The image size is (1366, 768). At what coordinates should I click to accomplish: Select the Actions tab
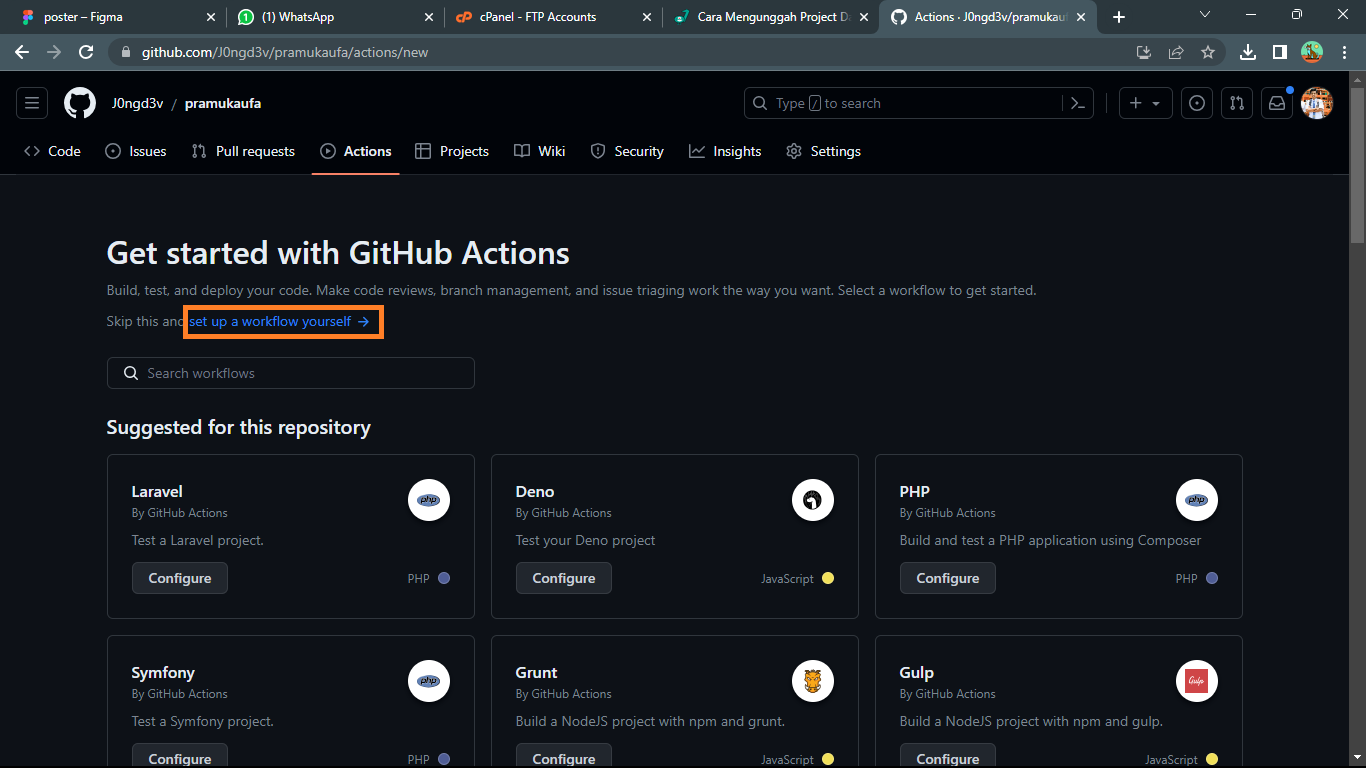[356, 151]
